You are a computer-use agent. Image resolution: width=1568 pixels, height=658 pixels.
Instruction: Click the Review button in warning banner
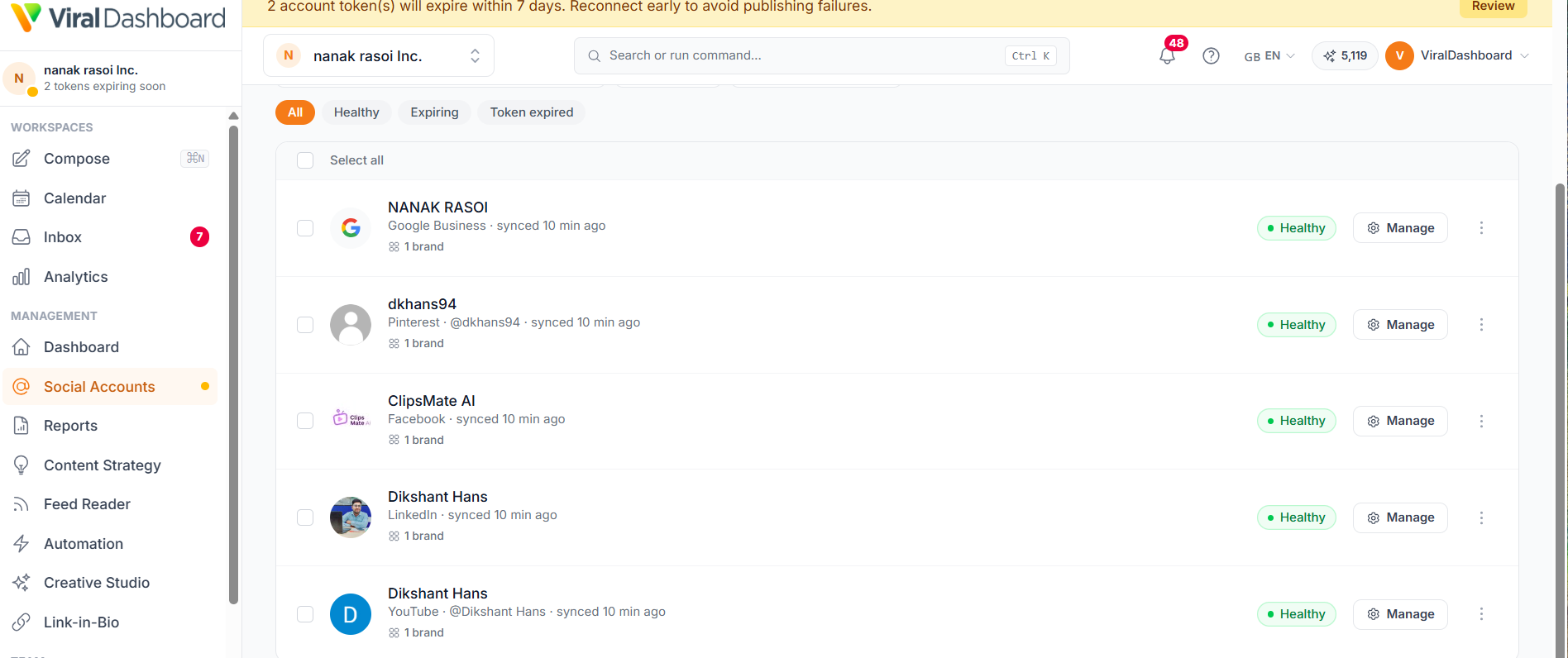click(x=1493, y=7)
